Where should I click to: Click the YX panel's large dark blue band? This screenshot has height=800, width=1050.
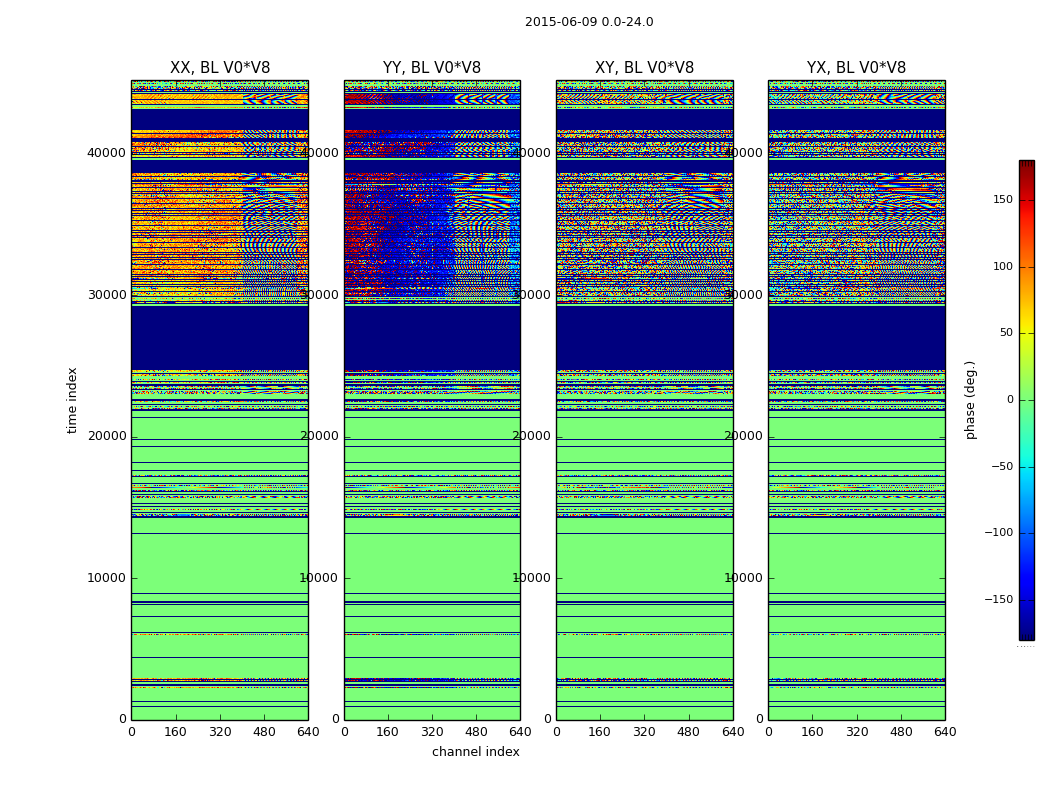click(856, 337)
